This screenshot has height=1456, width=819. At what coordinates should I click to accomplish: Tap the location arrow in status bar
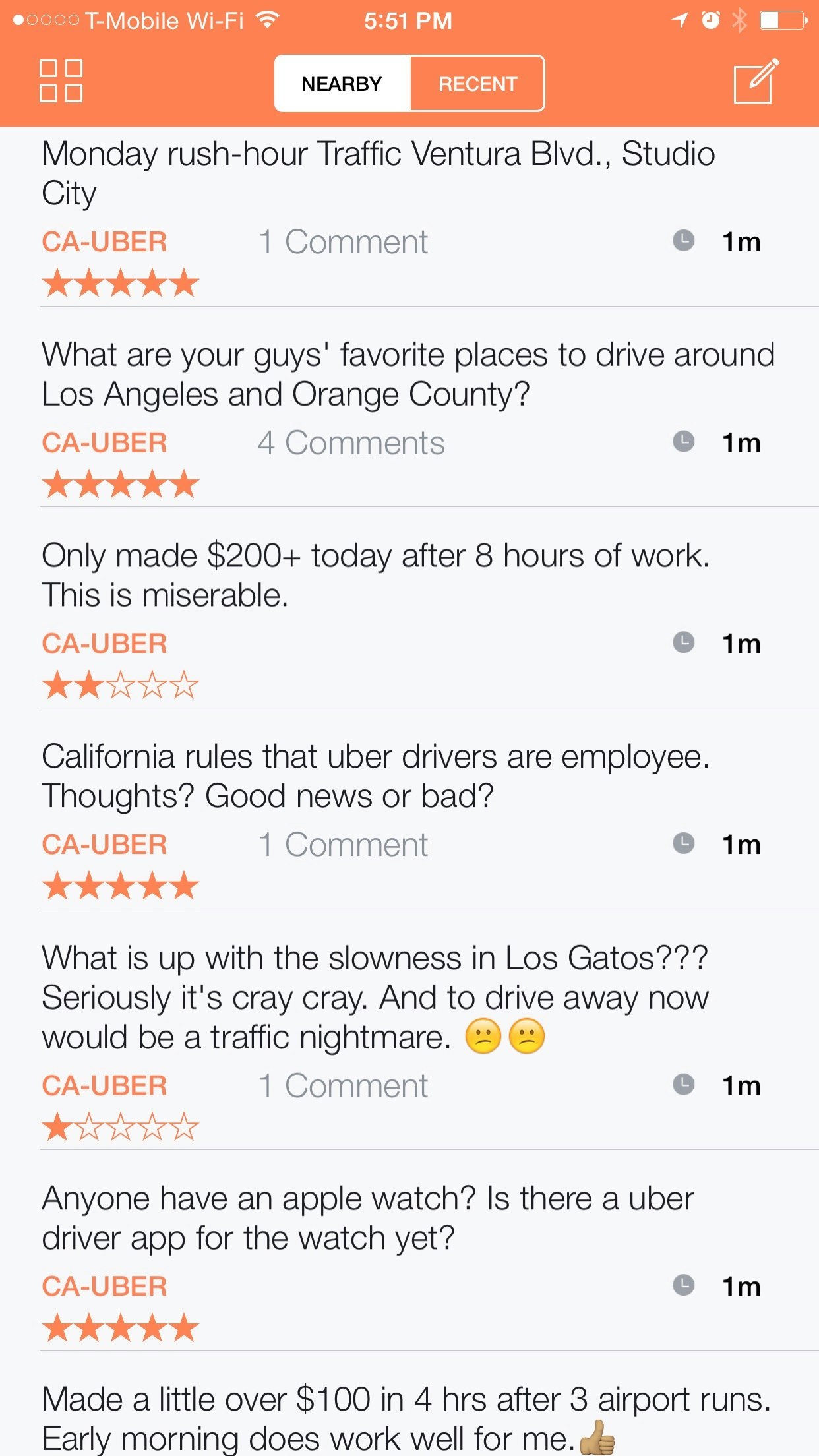coord(680,20)
